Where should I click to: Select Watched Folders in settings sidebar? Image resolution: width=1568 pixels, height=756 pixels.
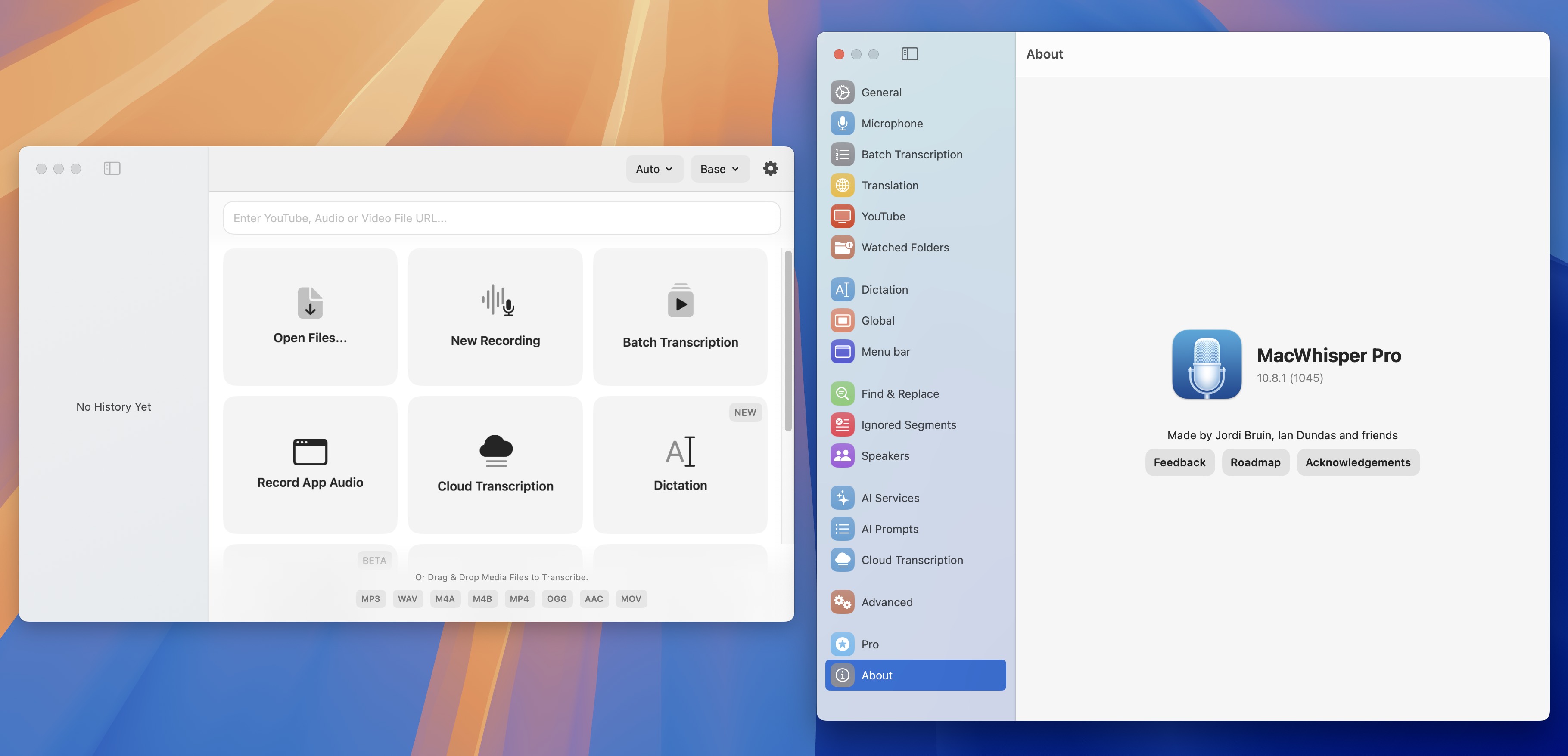pyautogui.click(x=915, y=248)
